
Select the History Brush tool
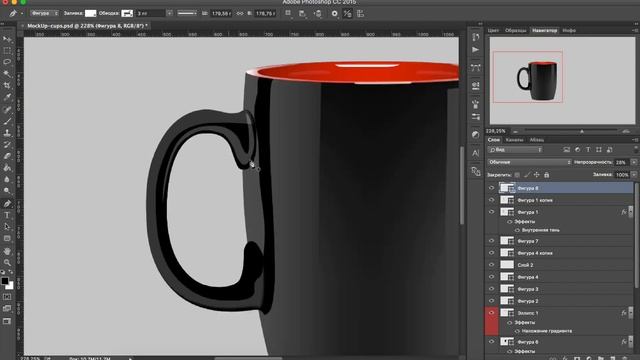point(7,144)
